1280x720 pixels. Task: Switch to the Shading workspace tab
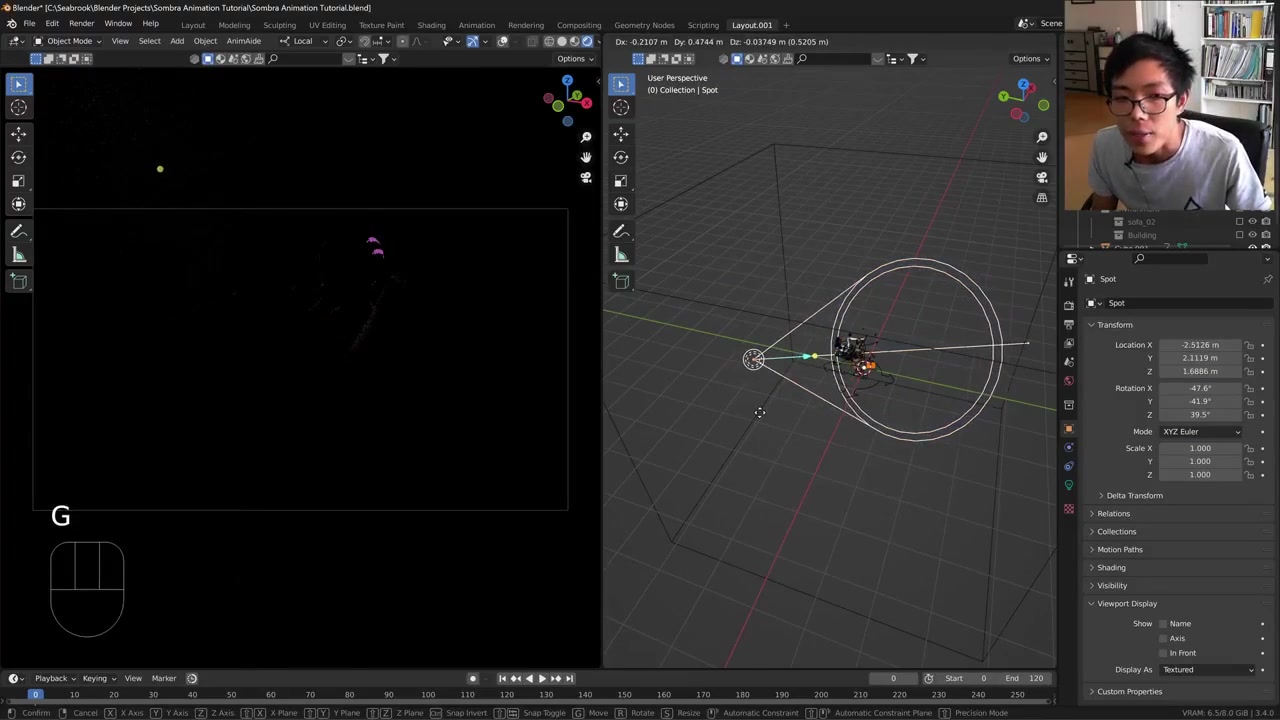(x=431, y=25)
